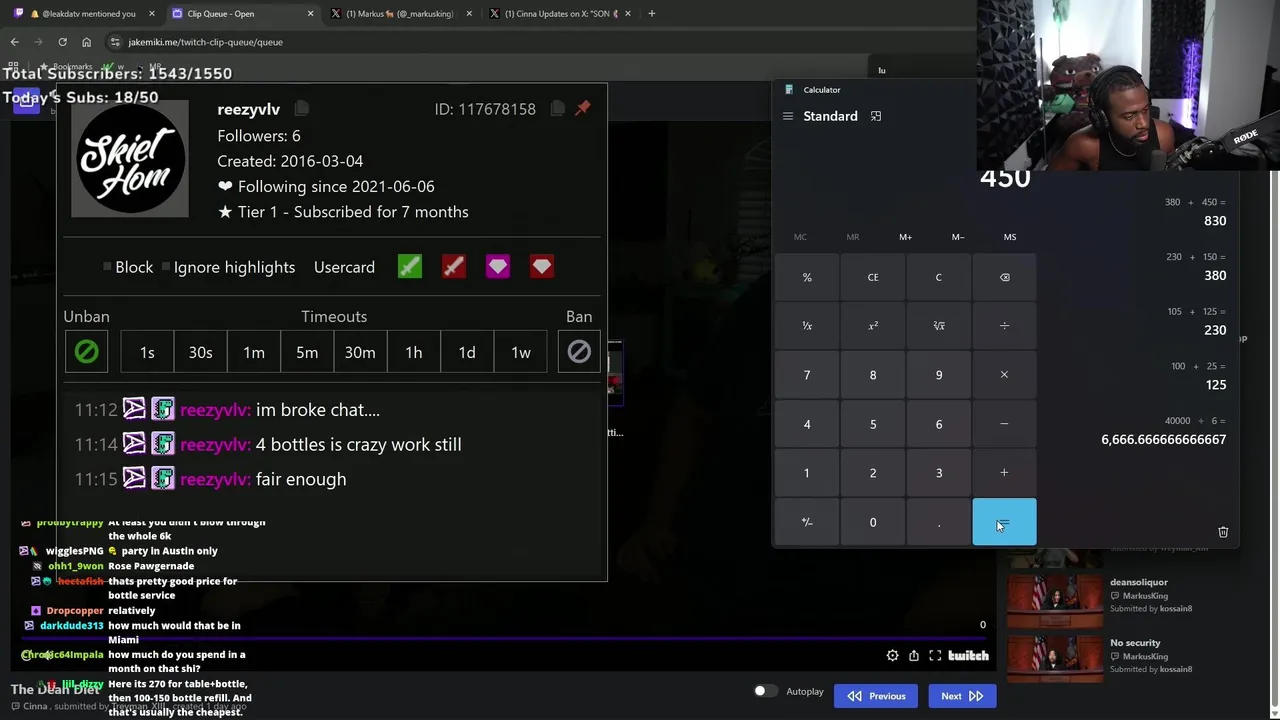Click calculator digit 5
This screenshot has height=720, width=1280.
point(873,424)
